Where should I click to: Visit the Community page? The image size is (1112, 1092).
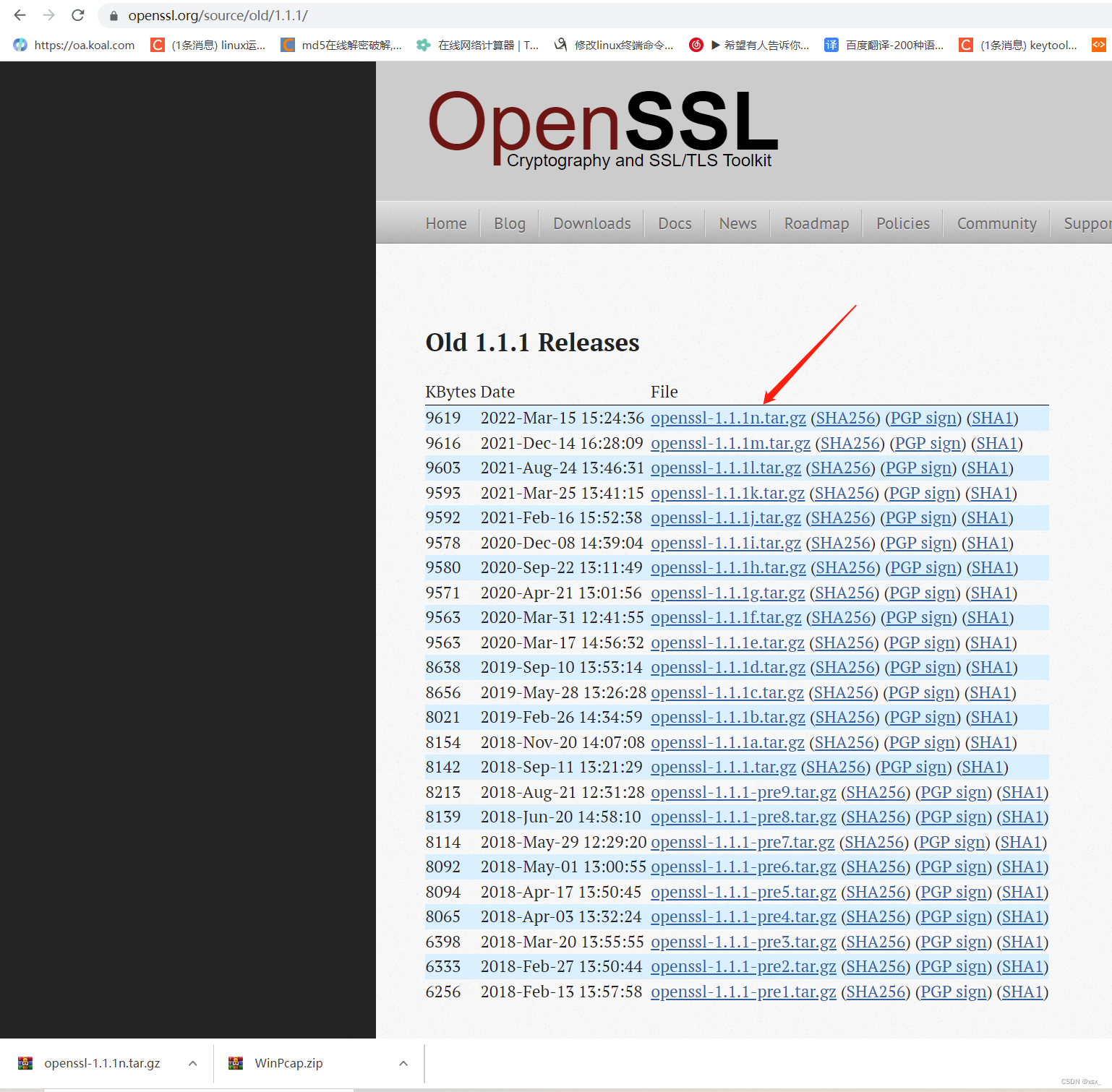pos(996,223)
